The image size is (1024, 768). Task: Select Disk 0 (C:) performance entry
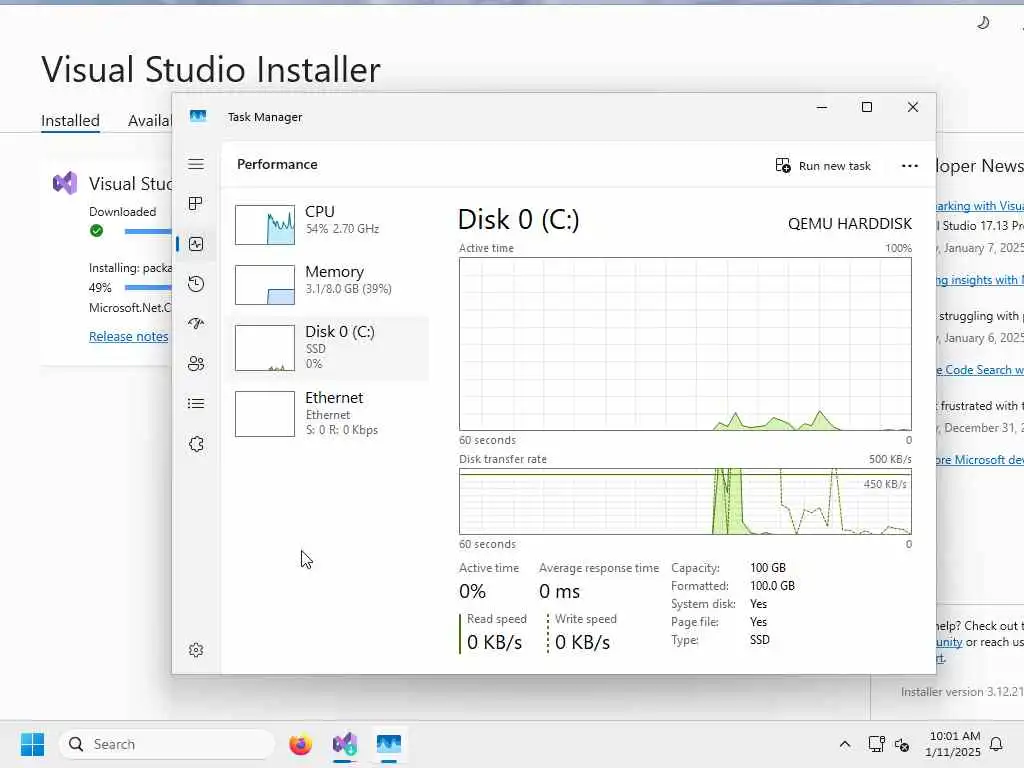327,348
